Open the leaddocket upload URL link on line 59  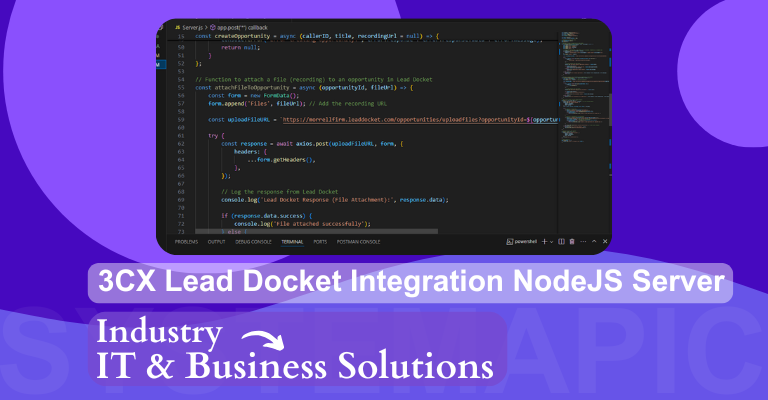420,119
